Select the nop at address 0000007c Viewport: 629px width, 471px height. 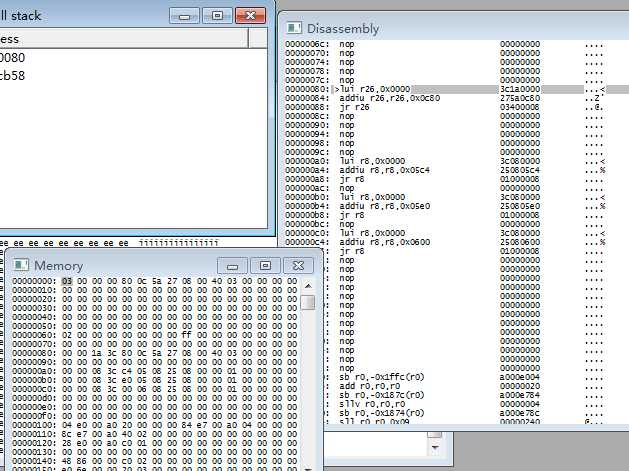[x=347, y=80]
